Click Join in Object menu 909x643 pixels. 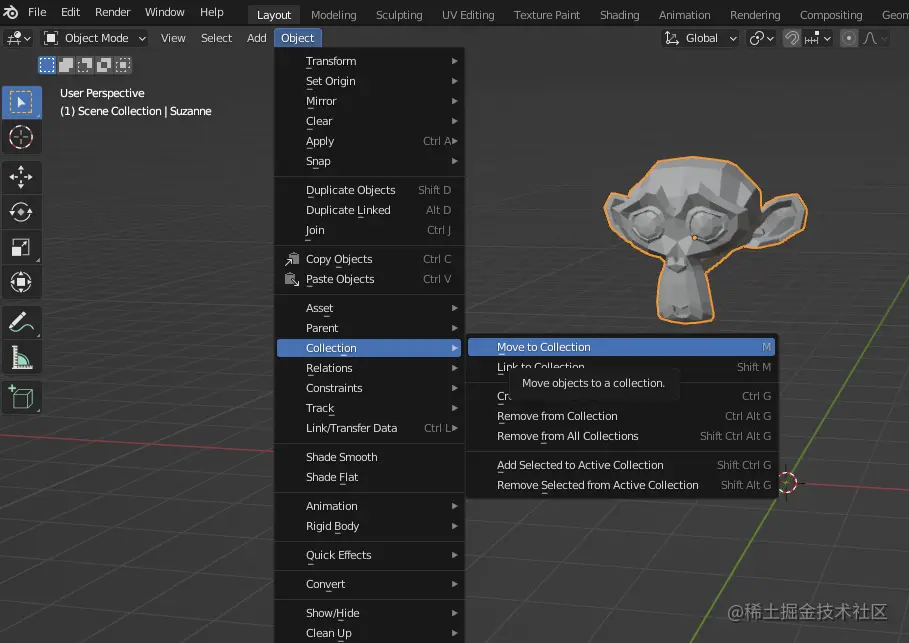(x=369, y=230)
